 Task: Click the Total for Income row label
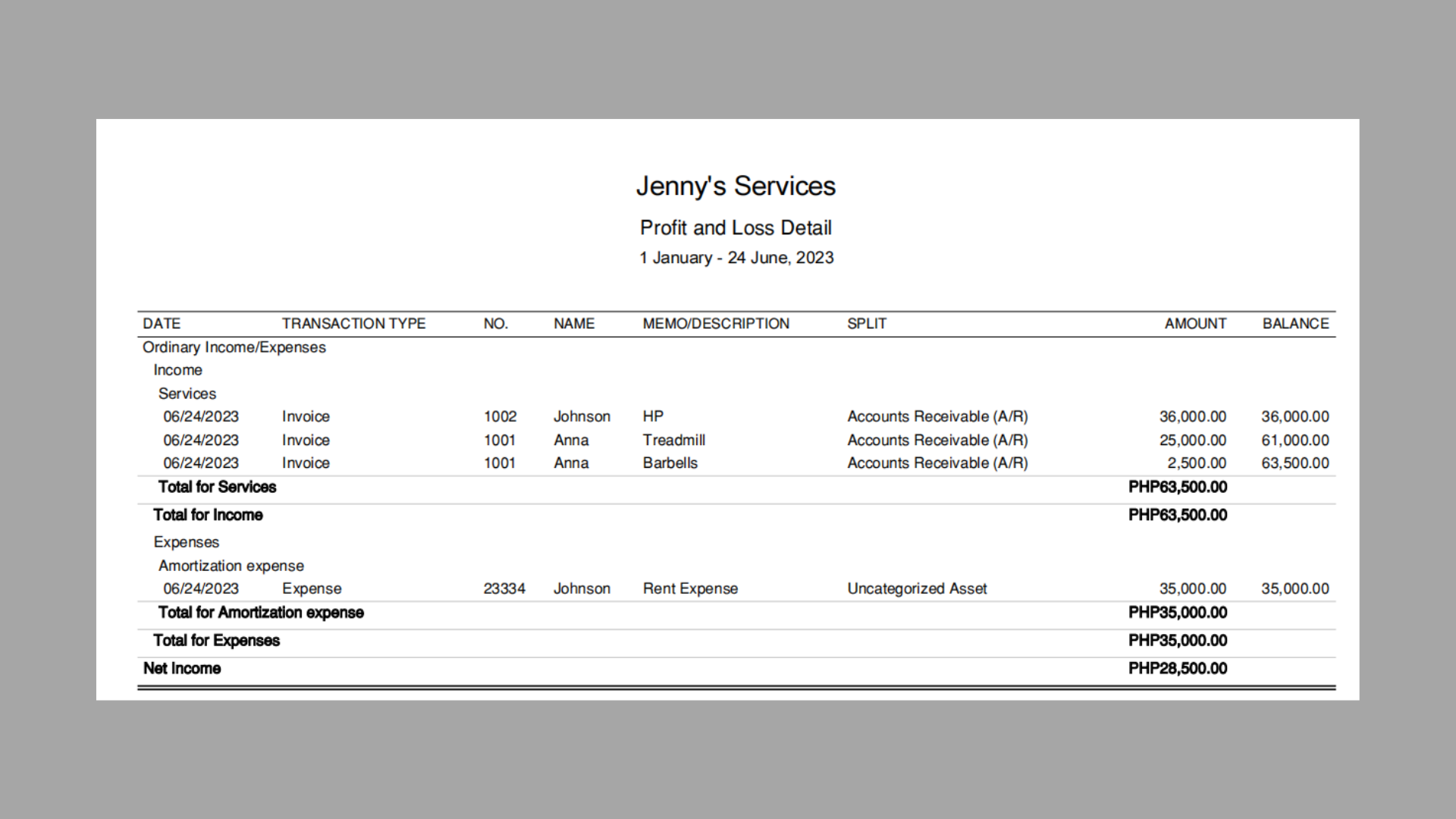pyautogui.click(x=208, y=515)
